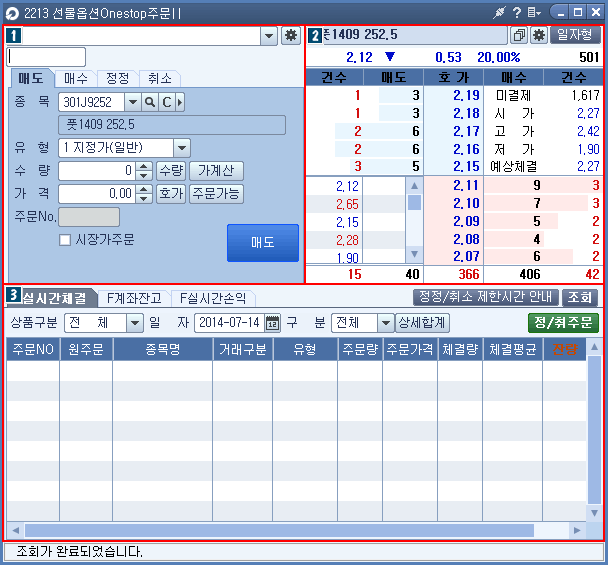This screenshot has height=565, width=608.
Task: Click 조회 button
Action: tap(580, 297)
